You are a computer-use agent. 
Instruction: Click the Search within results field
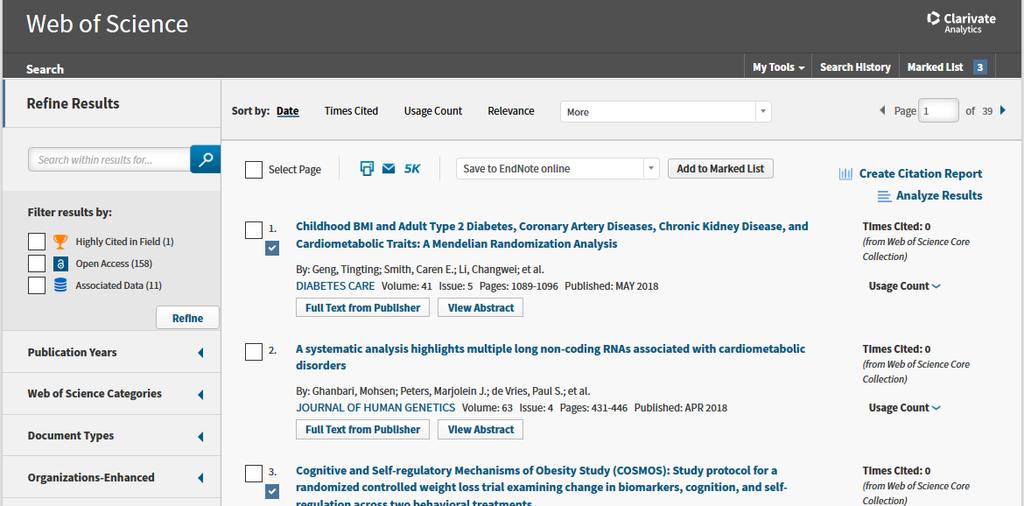[109, 159]
